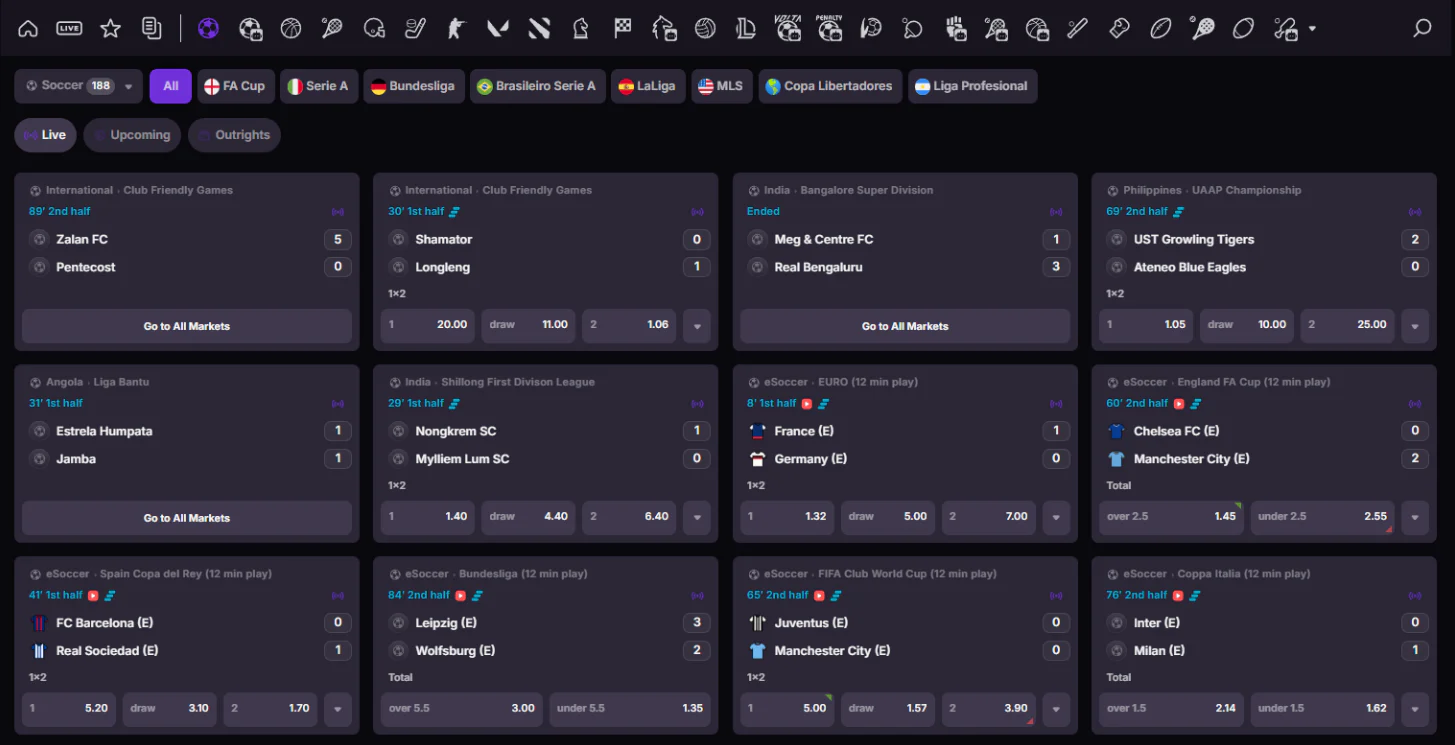
Task: Go to All Markets for Meg & Centre FC
Action: coord(905,326)
